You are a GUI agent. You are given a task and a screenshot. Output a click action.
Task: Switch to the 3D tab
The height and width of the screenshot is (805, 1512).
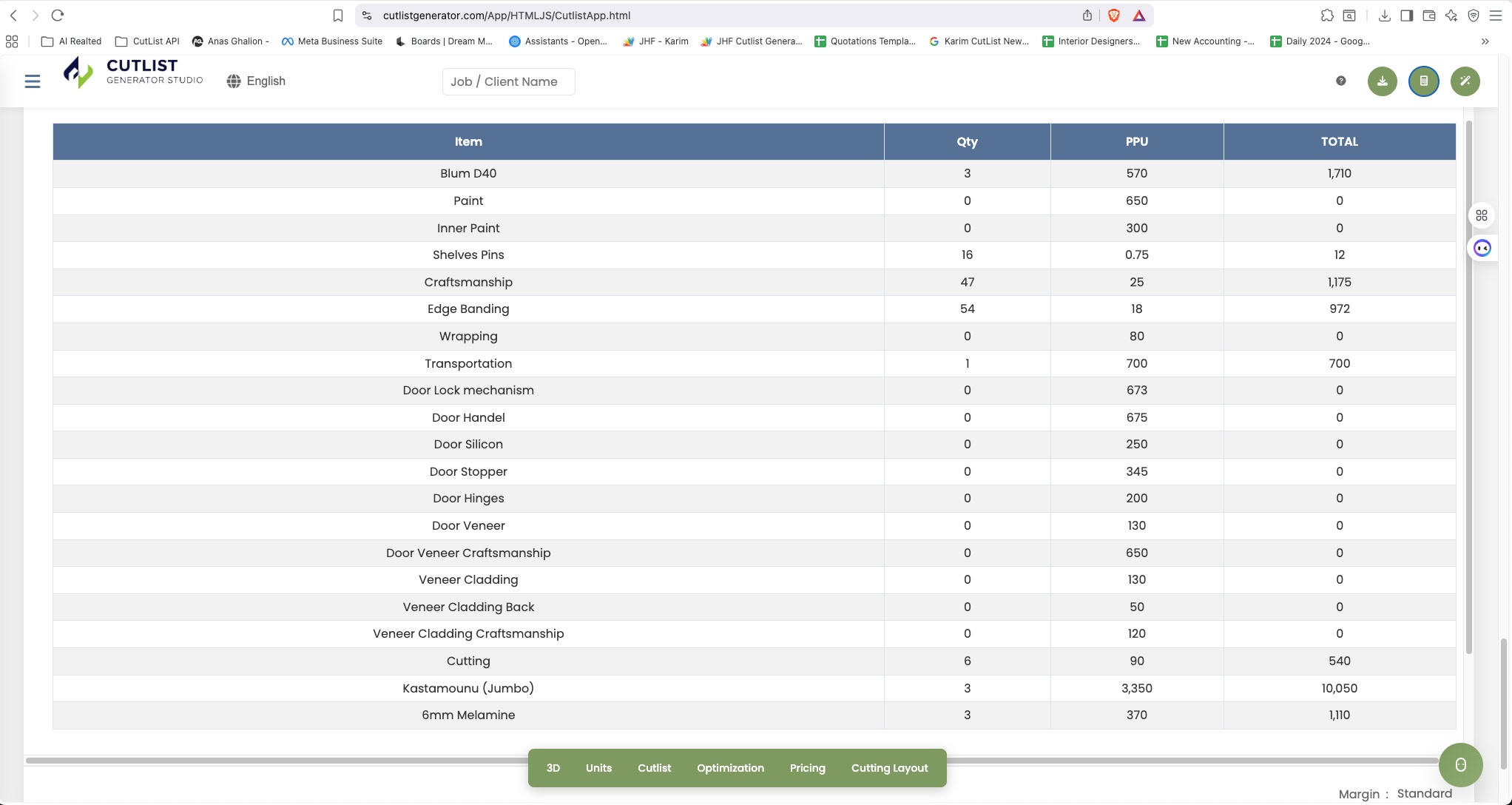[553, 768]
